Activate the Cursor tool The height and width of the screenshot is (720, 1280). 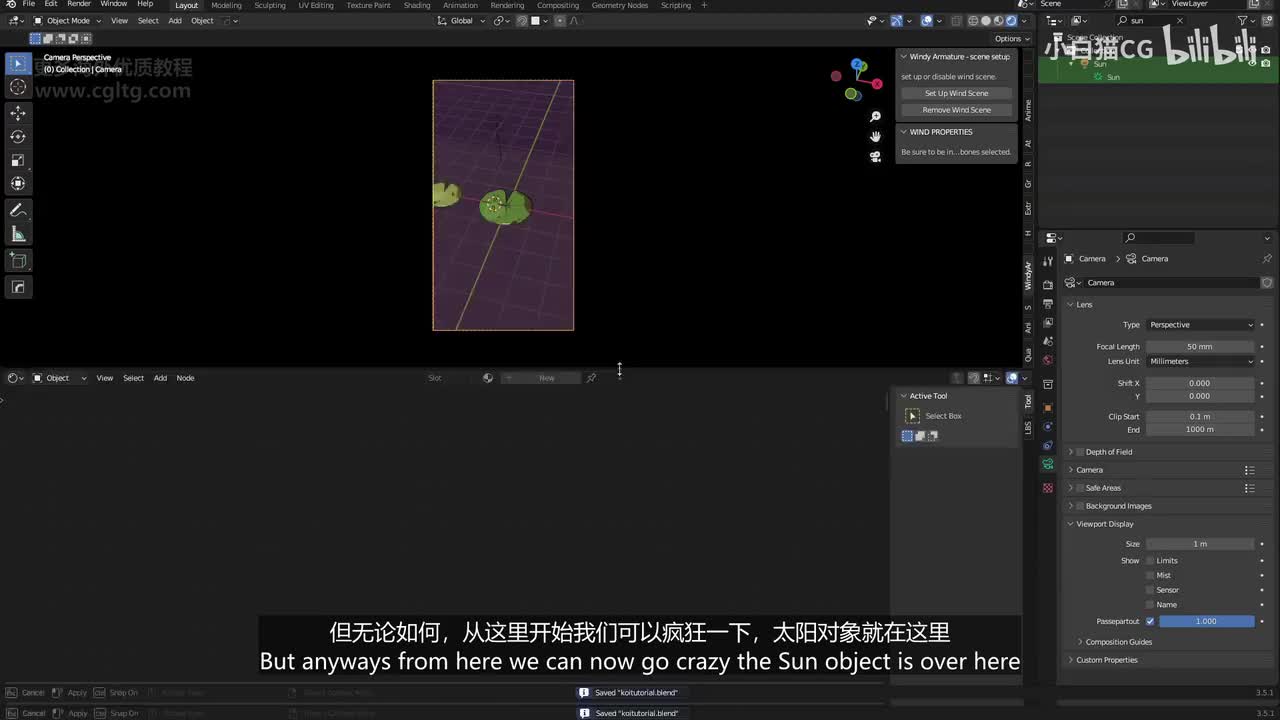18,87
